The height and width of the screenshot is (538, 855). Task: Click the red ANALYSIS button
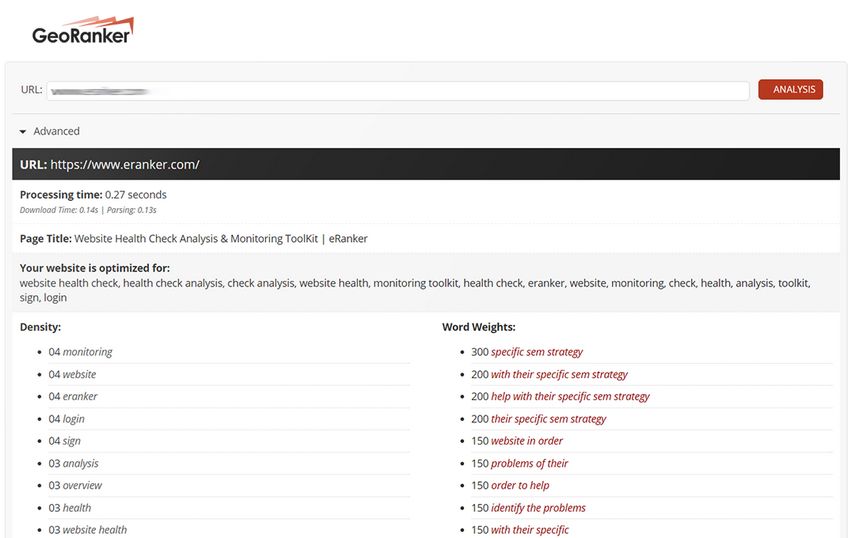point(790,89)
